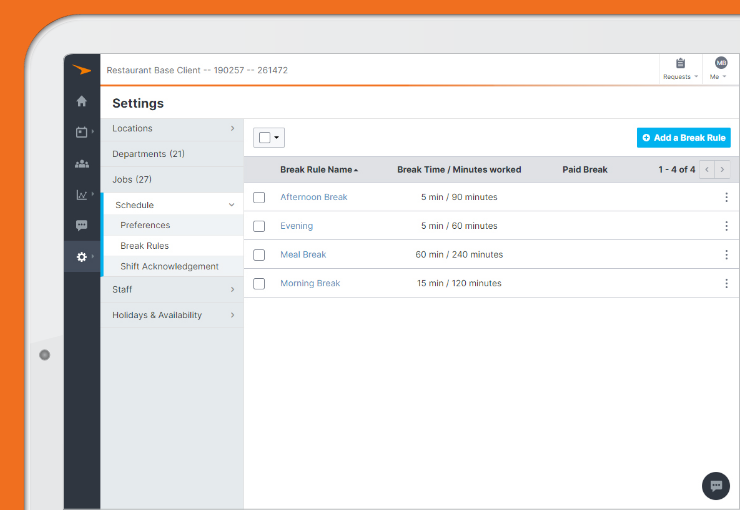Open the Staff menu item
Viewport: 740px width, 510px height.
point(172,289)
